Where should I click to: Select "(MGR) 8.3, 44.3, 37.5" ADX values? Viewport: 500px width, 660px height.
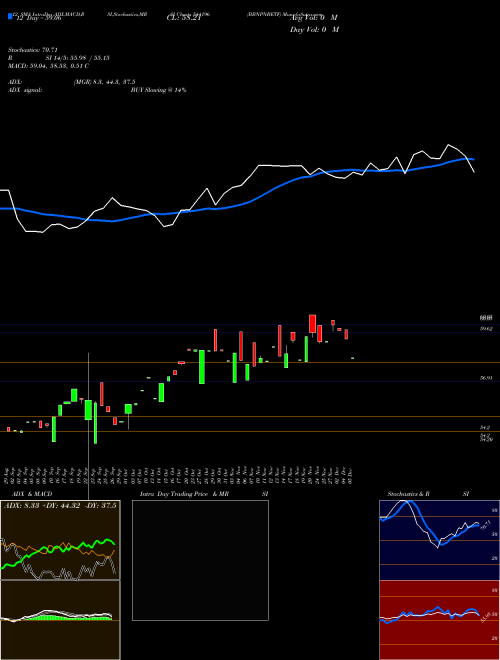pos(104,82)
